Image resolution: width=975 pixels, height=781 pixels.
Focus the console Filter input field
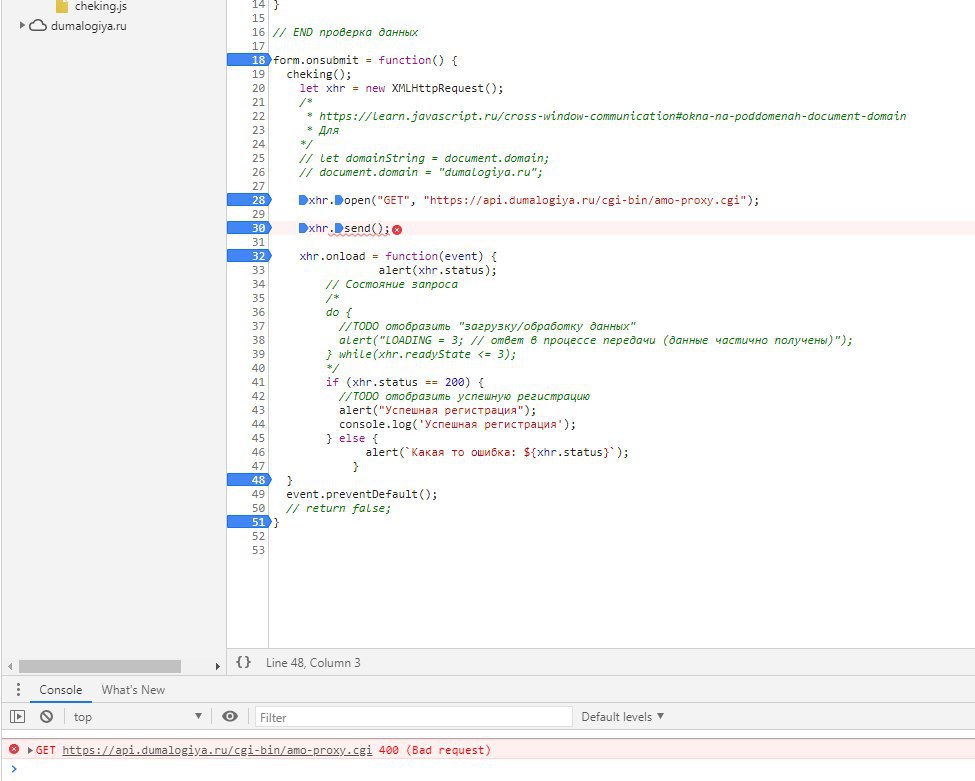coord(414,717)
